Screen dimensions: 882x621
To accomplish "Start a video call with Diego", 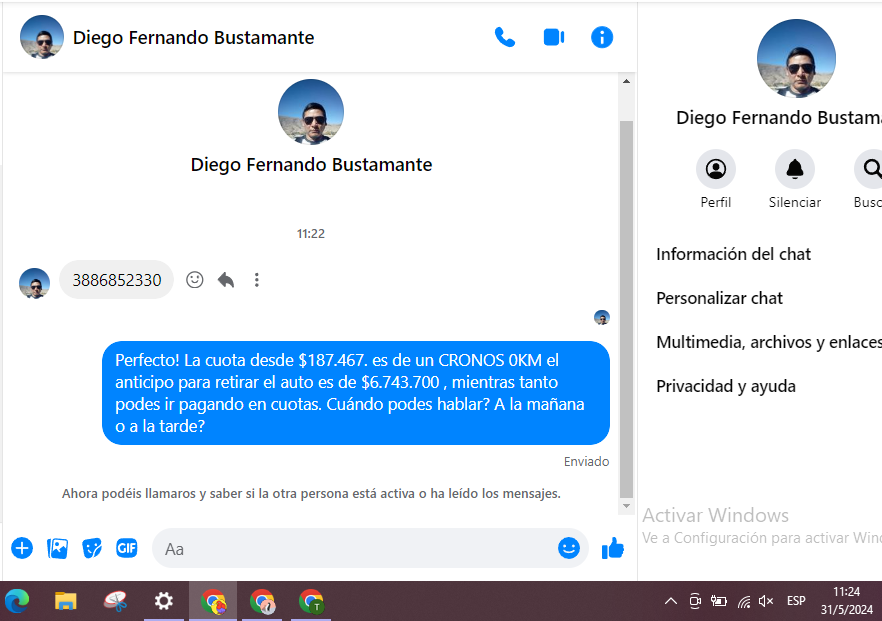I will pos(554,38).
